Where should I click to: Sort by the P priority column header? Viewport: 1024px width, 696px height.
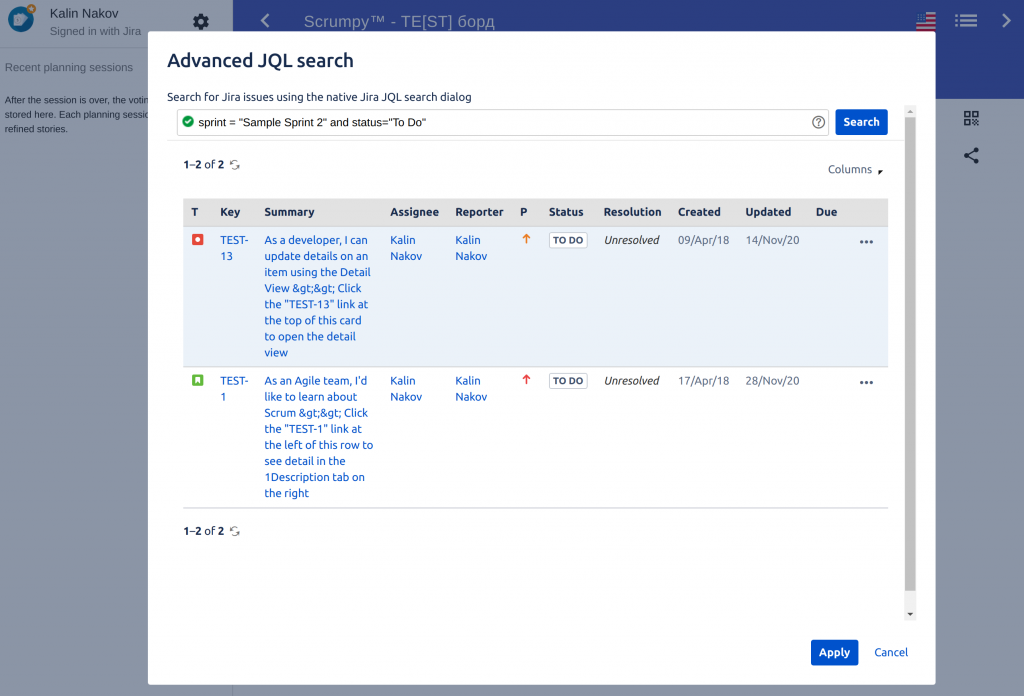click(524, 212)
